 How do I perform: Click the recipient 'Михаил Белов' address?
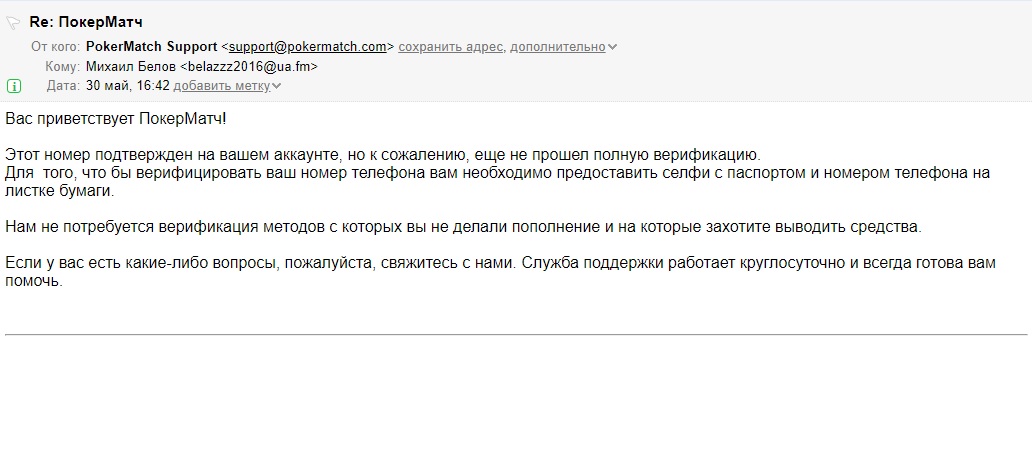pyautogui.click(x=202, y=66)
